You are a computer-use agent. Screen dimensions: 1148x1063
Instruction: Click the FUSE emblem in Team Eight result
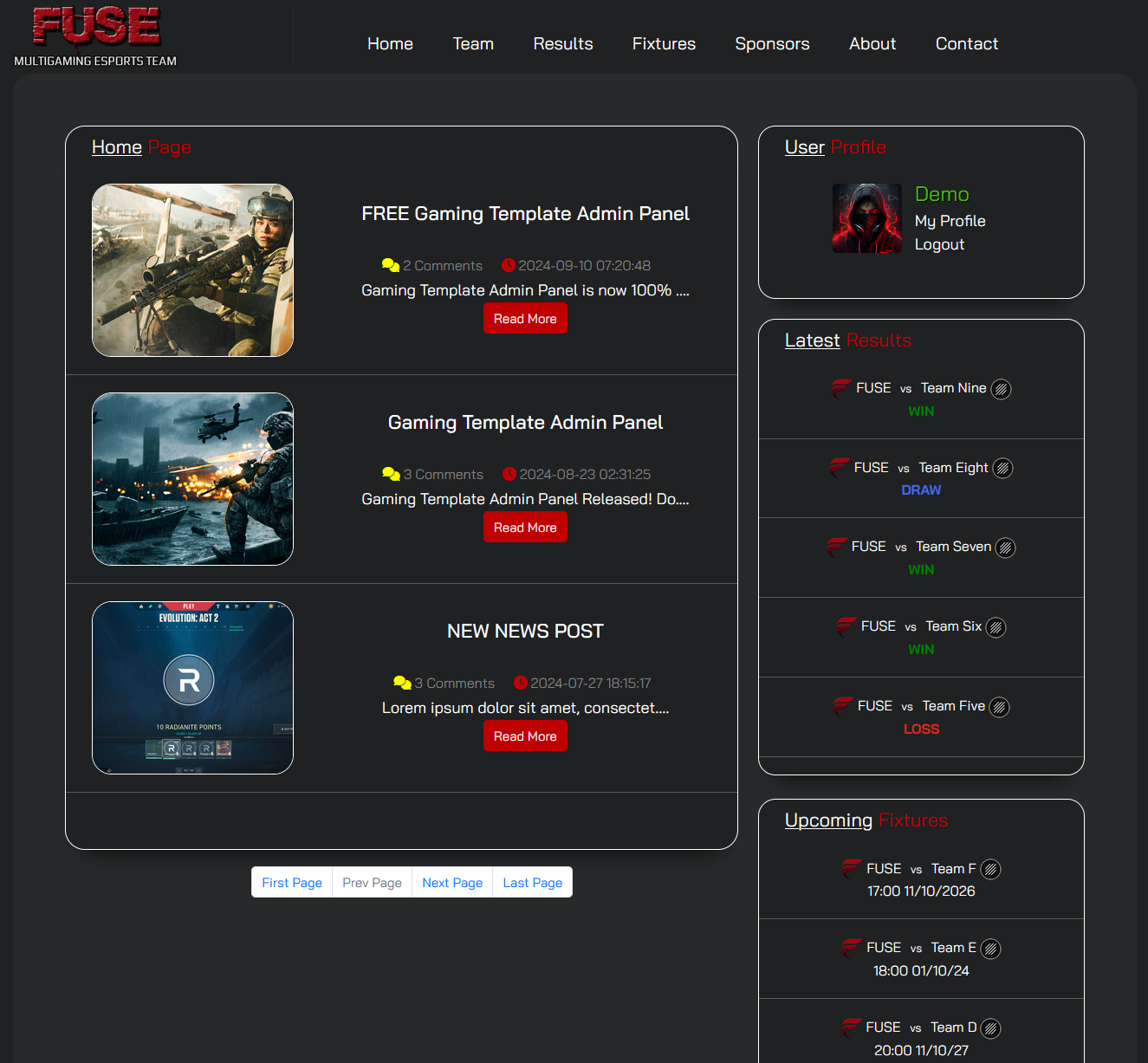tap(839, 468)
